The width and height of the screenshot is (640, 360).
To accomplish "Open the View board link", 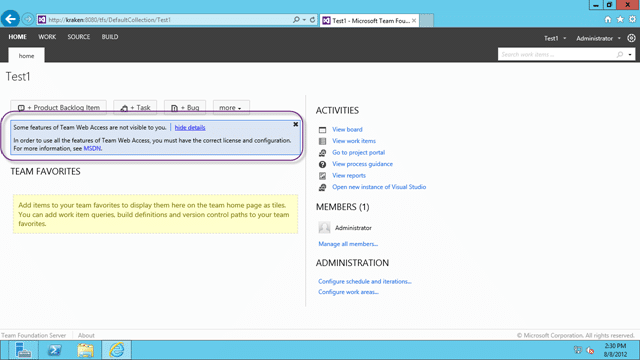I will (x=347, y=129).
